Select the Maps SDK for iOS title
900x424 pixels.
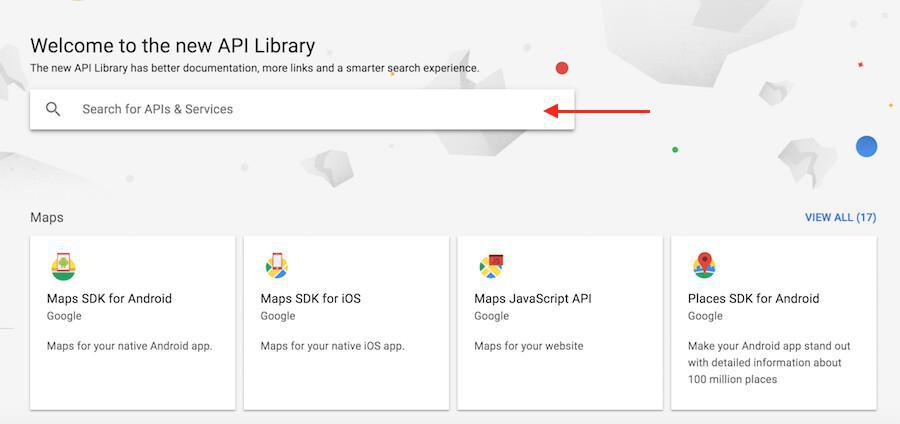coord(310,298)
